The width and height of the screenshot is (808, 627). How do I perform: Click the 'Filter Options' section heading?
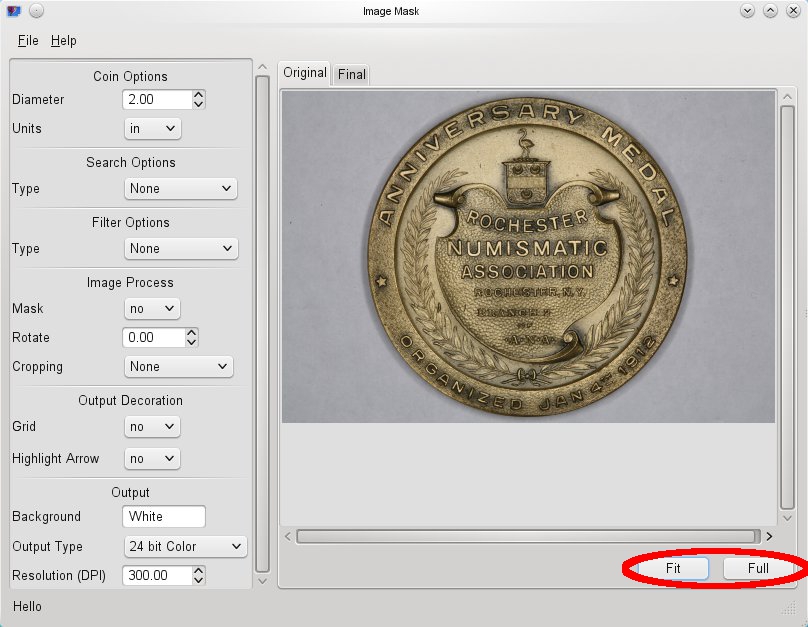(131, 223)
